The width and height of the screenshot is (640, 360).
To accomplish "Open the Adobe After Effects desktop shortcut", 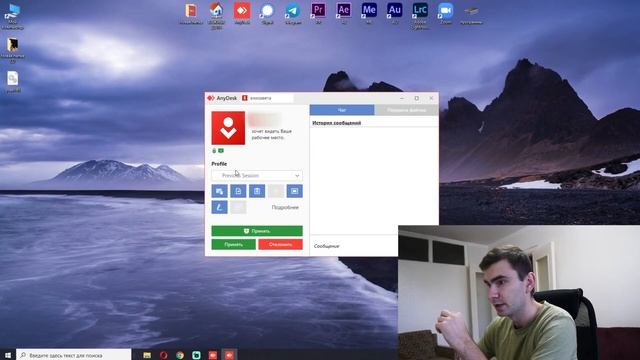I will click(344, 13).
